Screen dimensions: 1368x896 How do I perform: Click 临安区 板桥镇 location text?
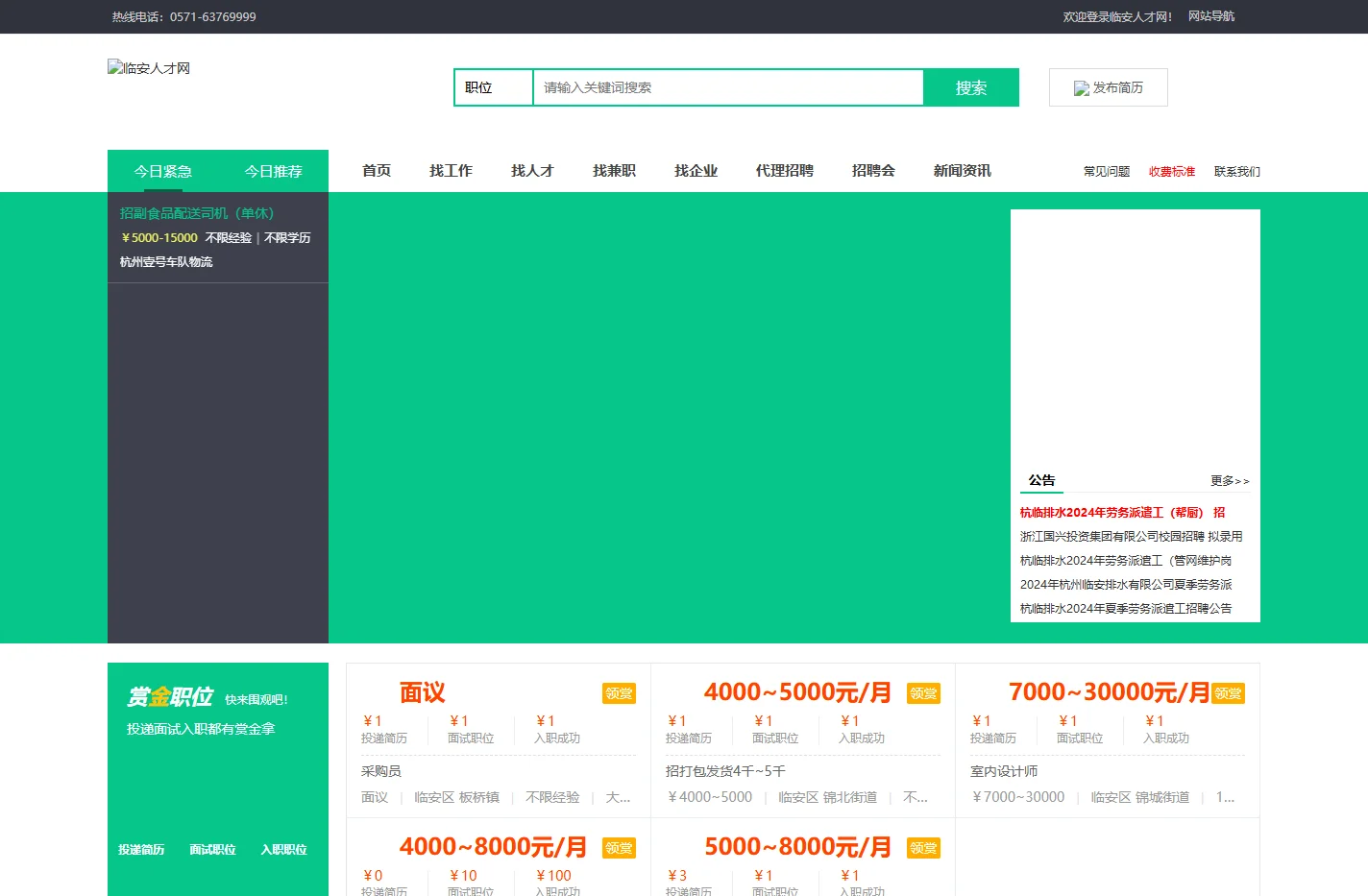[456, 797]
